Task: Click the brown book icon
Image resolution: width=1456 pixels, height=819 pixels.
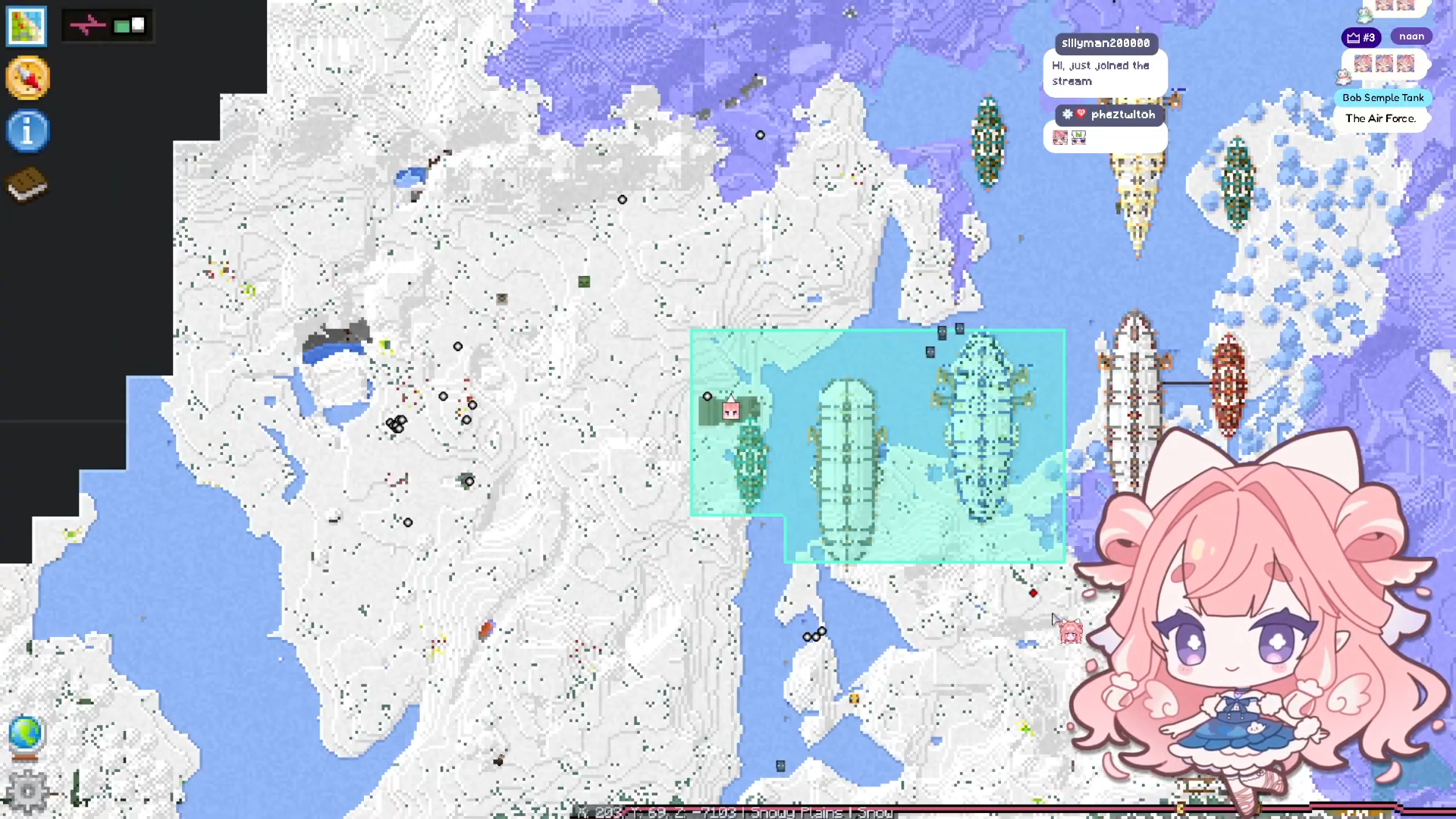Action: (x=27, y=184)
